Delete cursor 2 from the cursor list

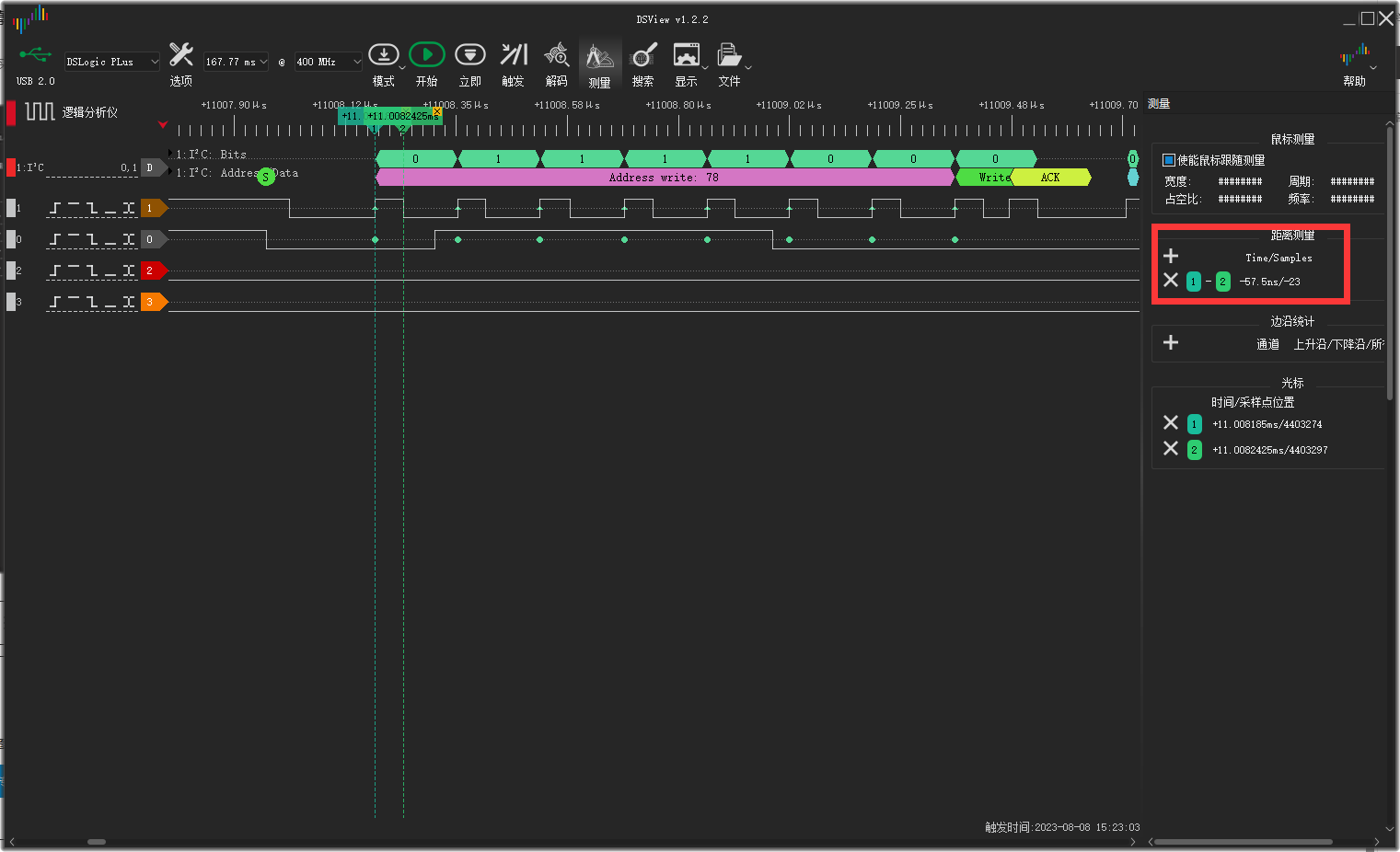point(1171,448)
